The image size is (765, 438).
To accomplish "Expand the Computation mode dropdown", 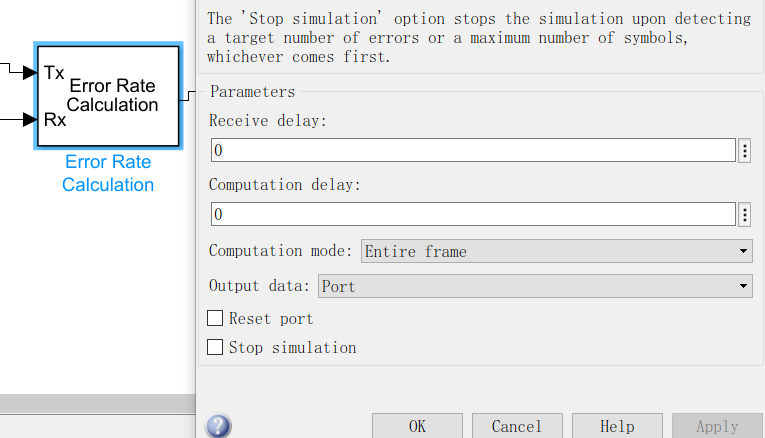I will point(557,251).
